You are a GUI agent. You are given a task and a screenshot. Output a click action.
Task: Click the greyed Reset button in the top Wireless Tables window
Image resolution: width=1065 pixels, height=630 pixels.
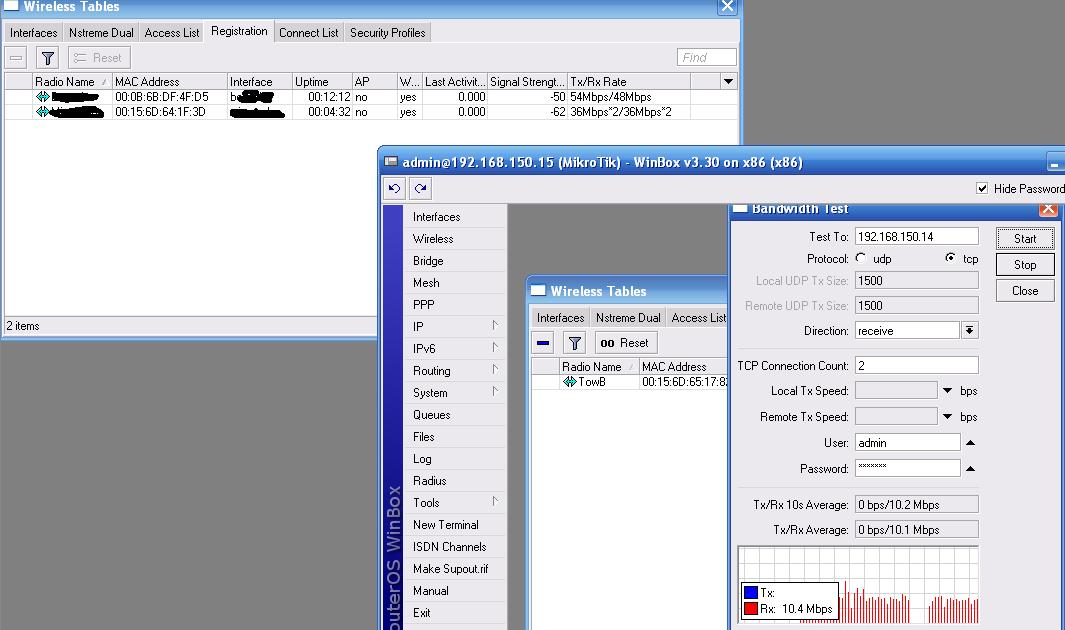tap(99, 58)
